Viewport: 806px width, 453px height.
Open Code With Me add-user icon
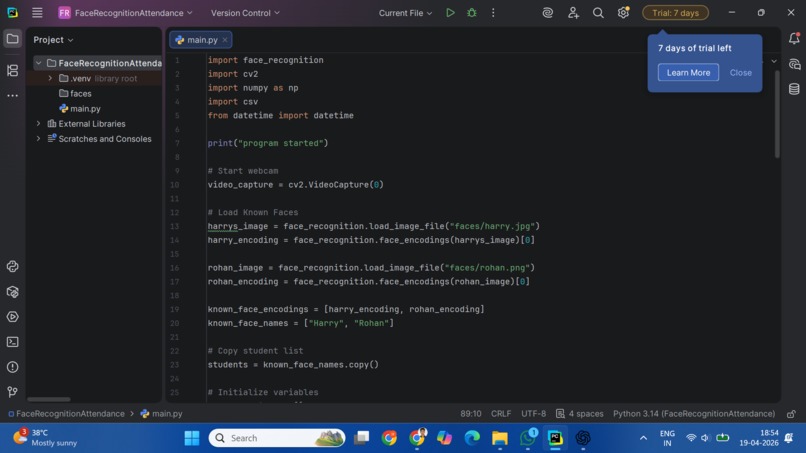pos(573,13)
